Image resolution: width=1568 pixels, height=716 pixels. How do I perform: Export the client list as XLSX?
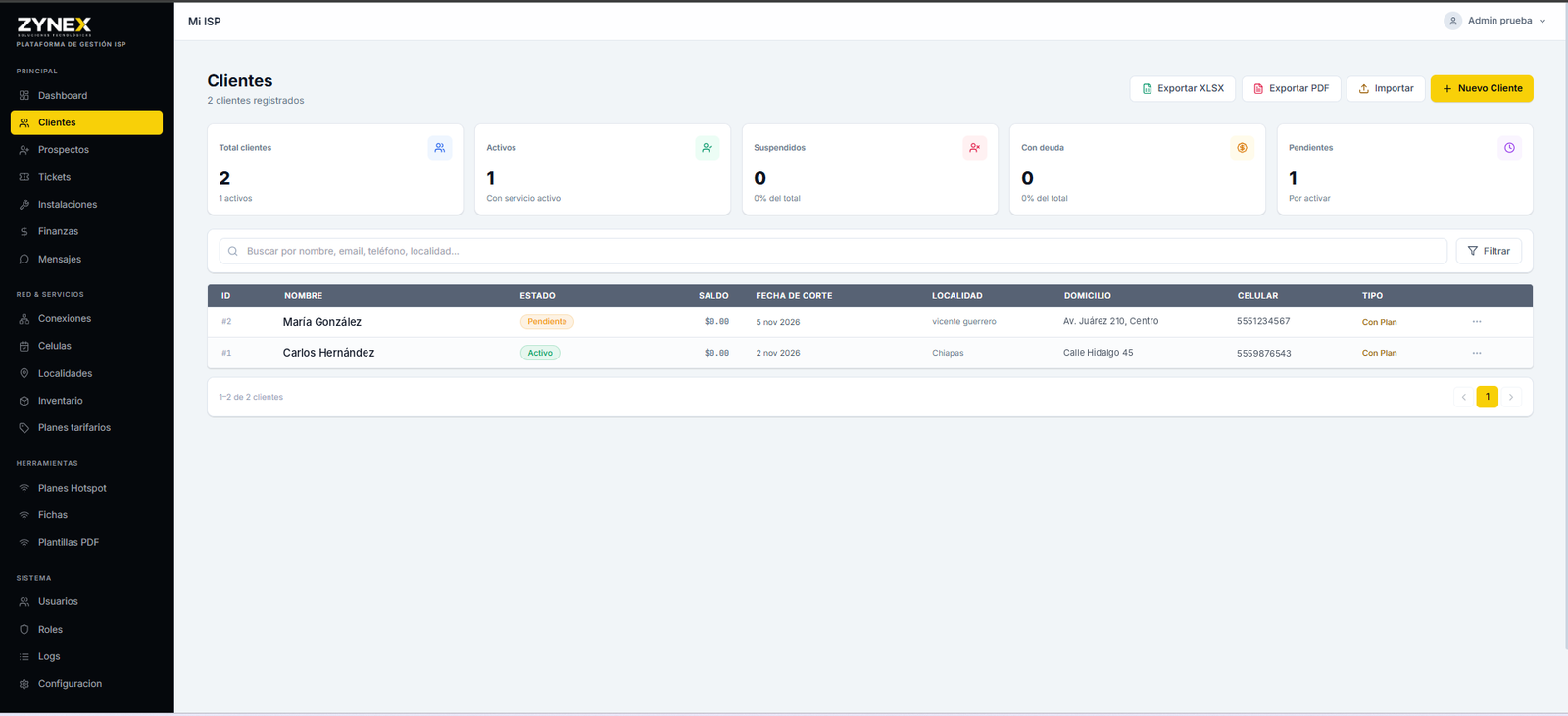[x=1183, y=88]
